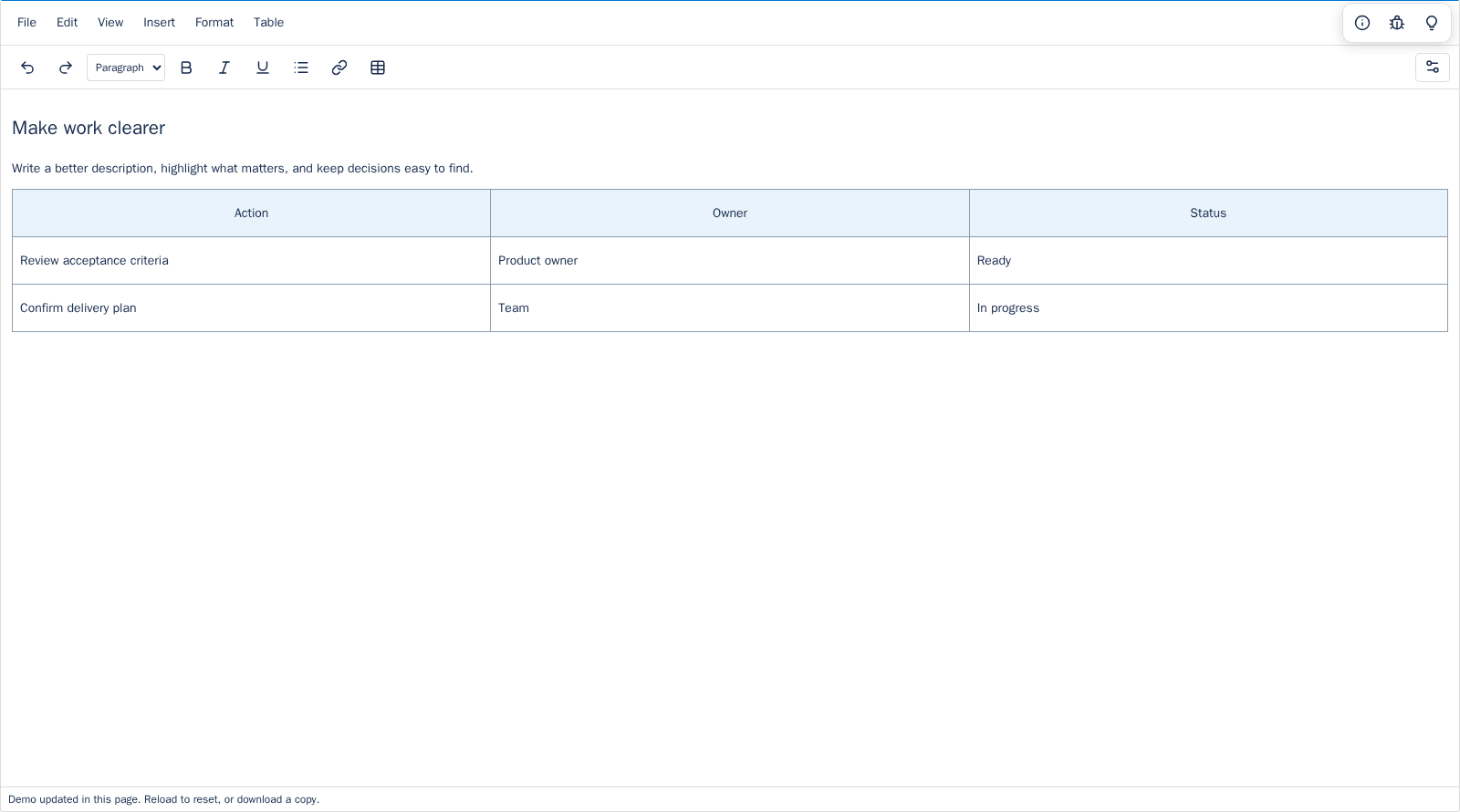Click the 'Team' owner cell

[x=730, y=307]
